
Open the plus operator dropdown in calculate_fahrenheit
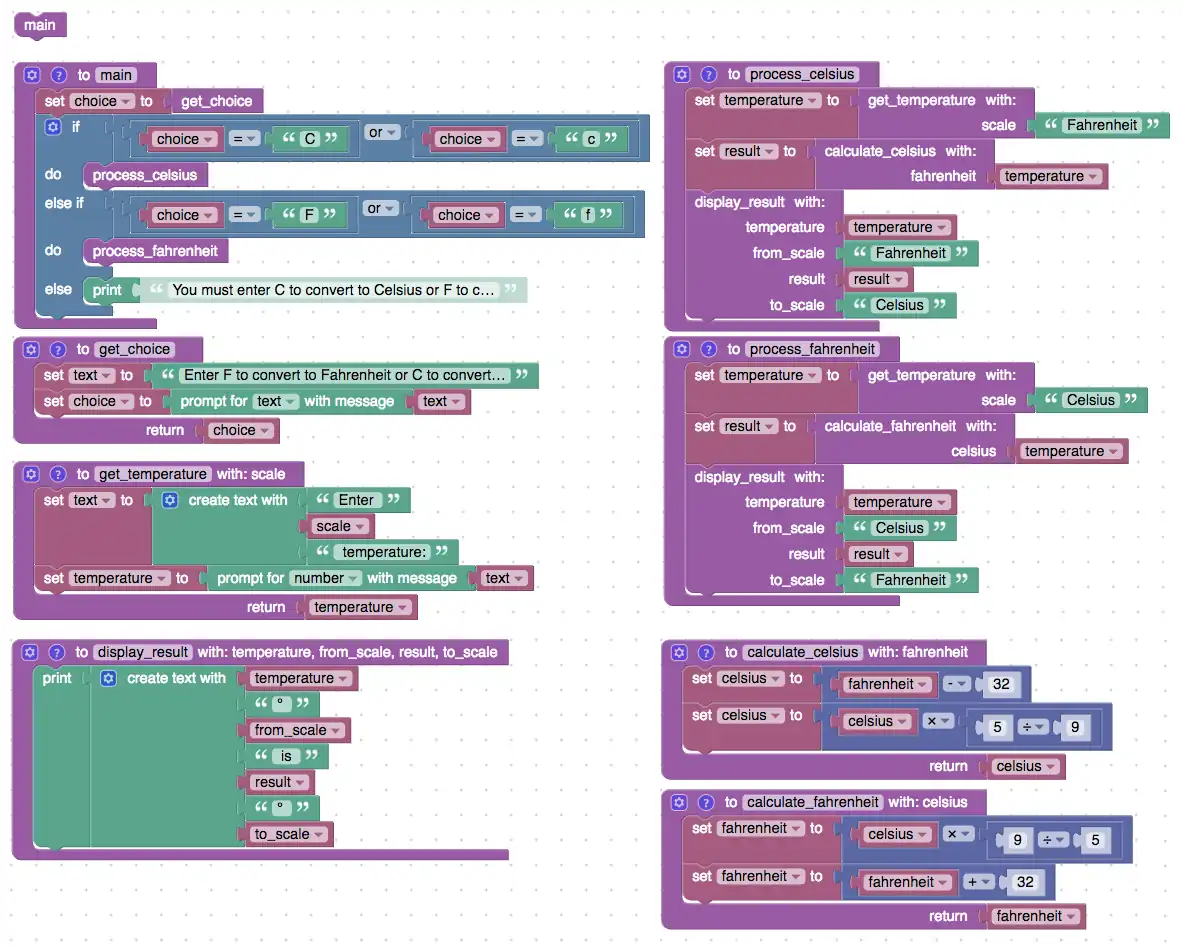point(978,882)
